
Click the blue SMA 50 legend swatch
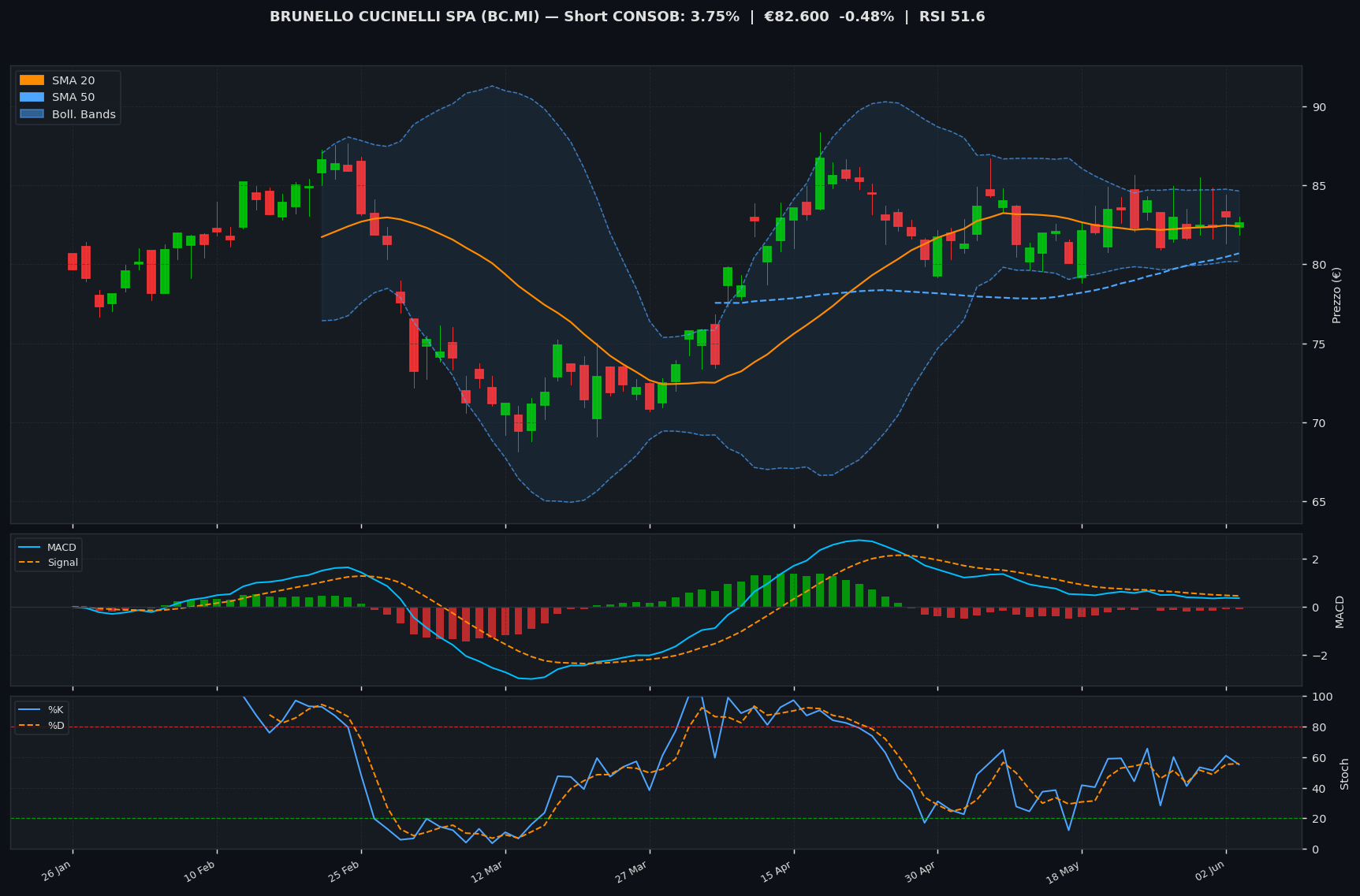pos(32,98)
